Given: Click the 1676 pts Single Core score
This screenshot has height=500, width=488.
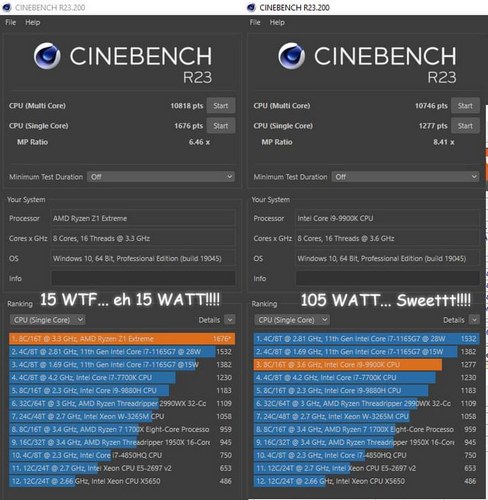Looking at the screenshot, I should (x=189, y=126).
